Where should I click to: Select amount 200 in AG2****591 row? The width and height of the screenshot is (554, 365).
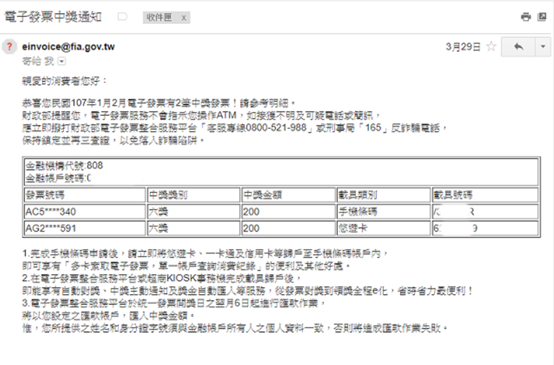click(288, 228)
